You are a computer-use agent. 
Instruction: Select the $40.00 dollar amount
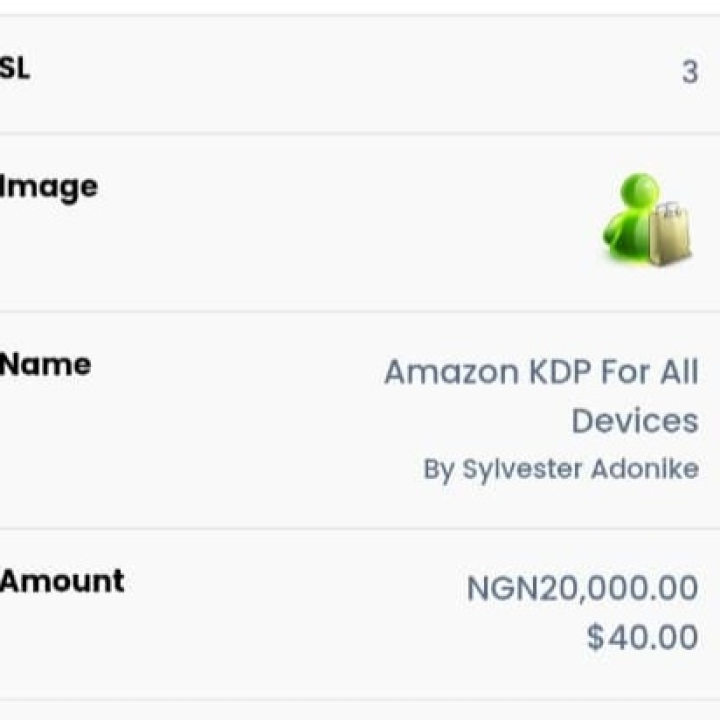[x=643, y=637]
